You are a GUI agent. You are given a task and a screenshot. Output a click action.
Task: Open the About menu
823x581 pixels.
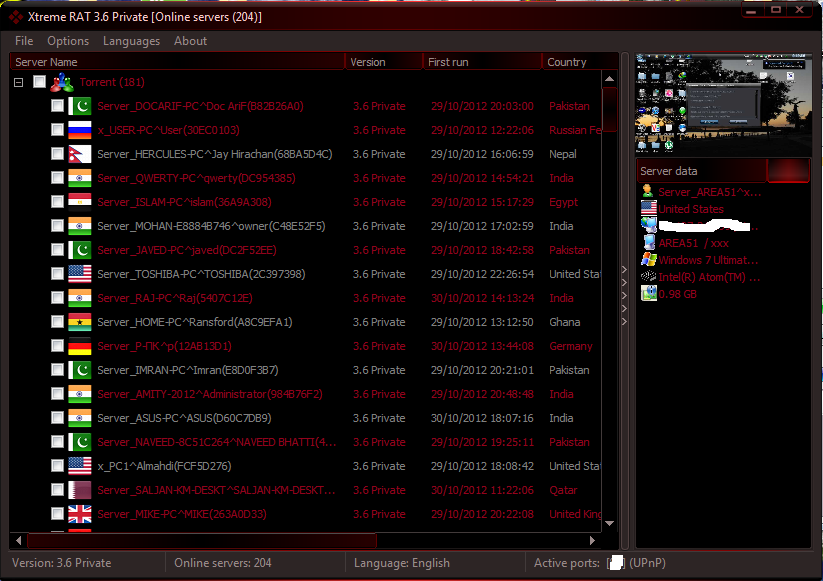pyautogui.click(x=190, y=41)
